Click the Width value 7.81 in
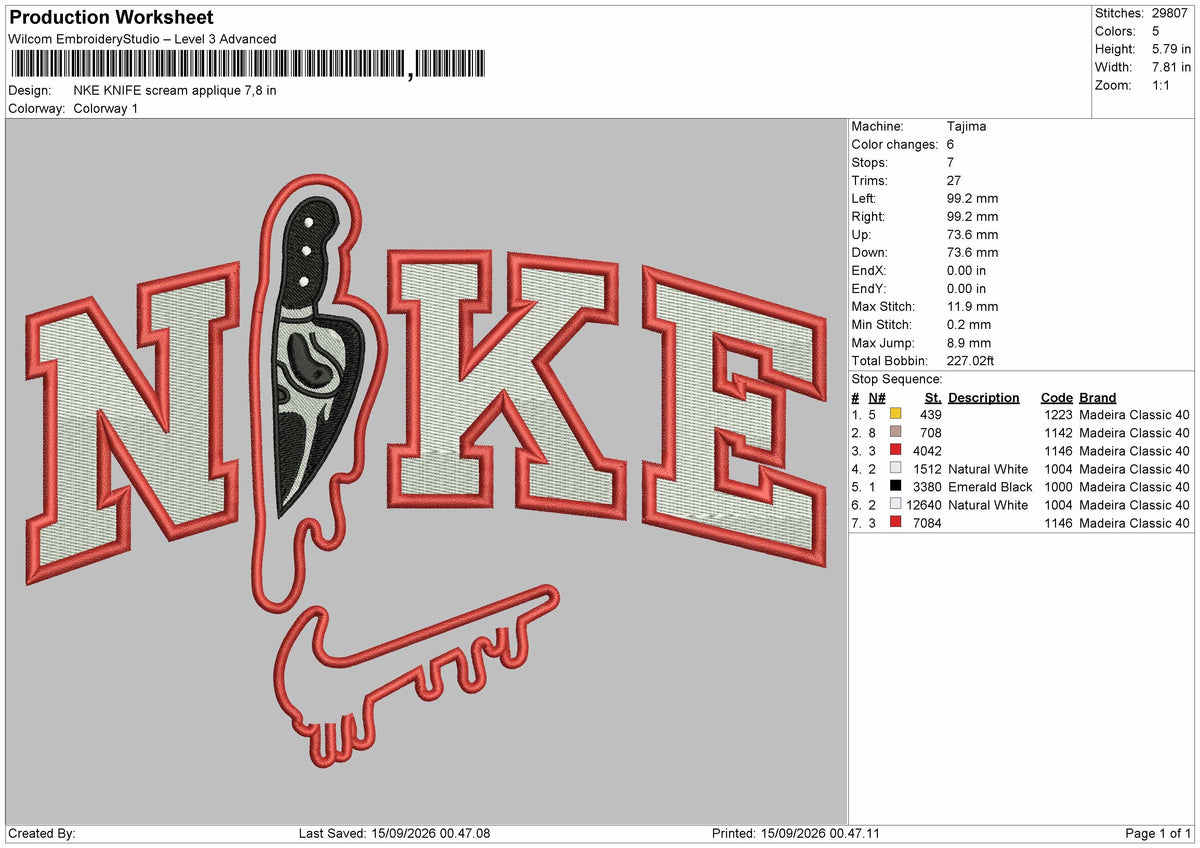1200x848 pixels. coord(1170,67)
